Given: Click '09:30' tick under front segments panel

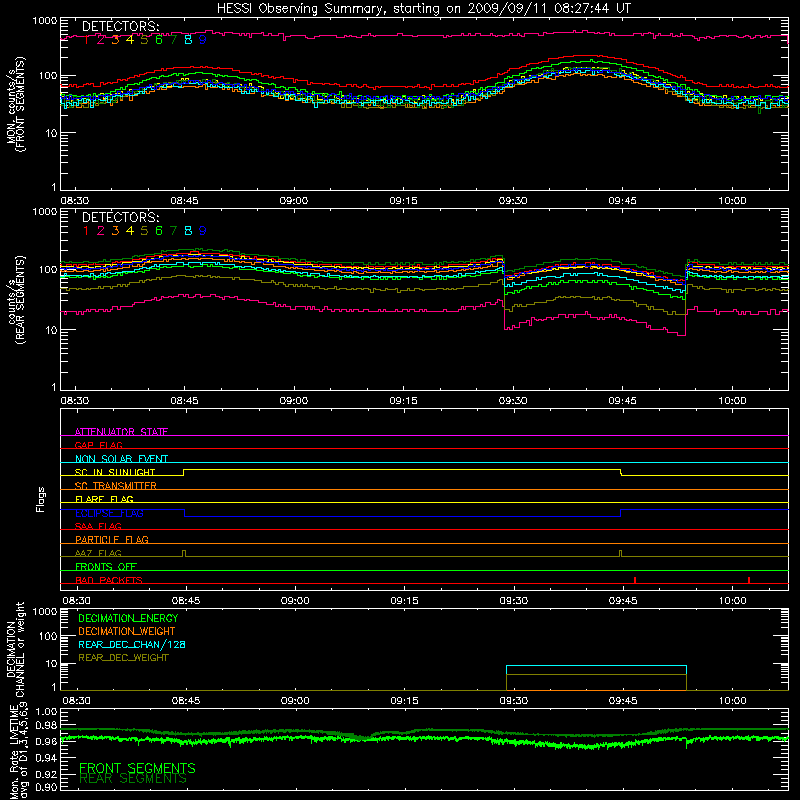Looking at the screenshot, I should [x=513, y=201].
